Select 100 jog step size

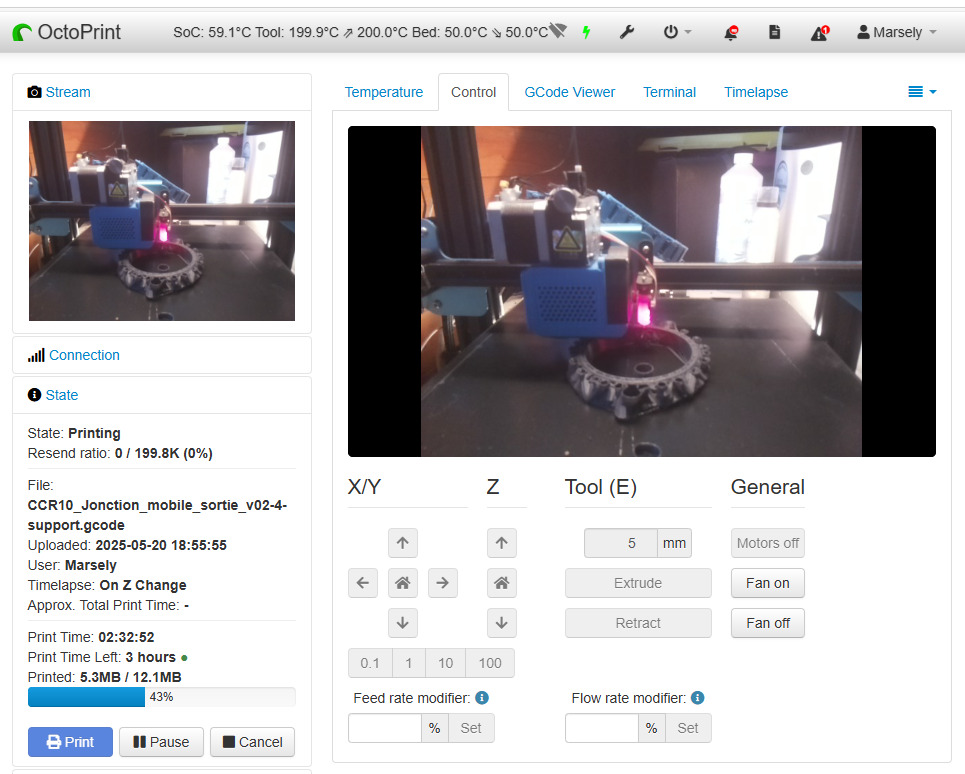point(490,663)
